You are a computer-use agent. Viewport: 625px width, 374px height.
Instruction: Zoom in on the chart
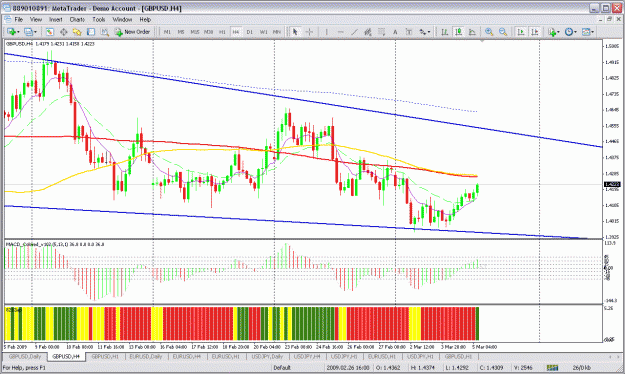489,32
